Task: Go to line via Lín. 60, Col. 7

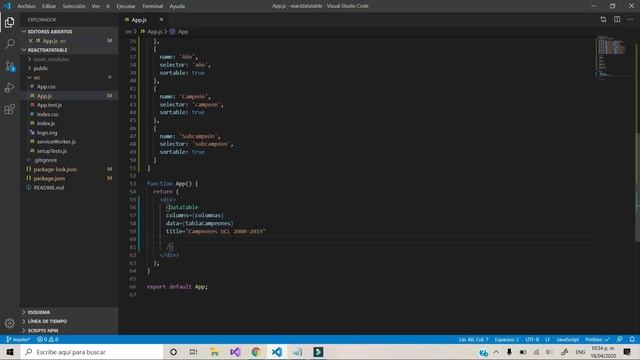Action: [473, 340]
